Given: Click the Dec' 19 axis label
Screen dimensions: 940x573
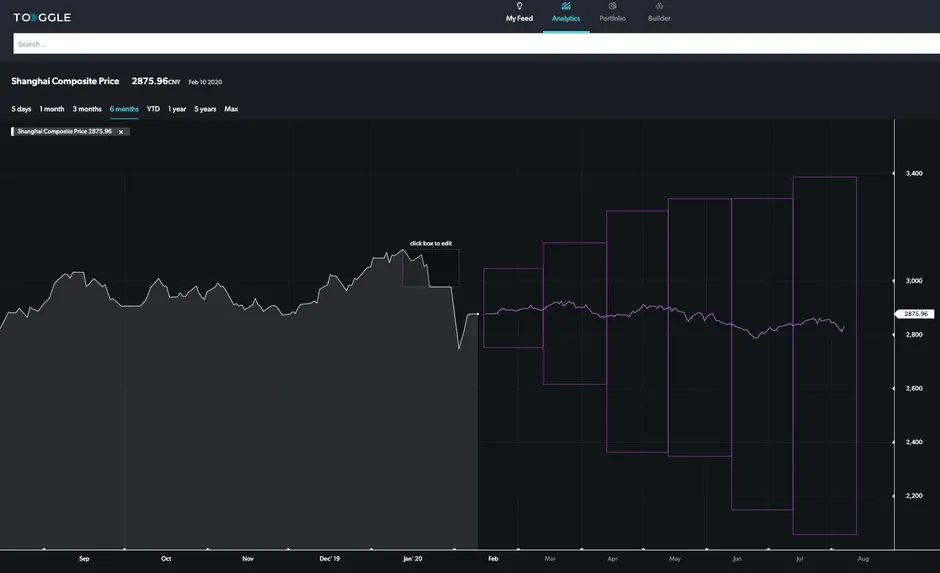Looking at the screenshot, I should [330, 559].
